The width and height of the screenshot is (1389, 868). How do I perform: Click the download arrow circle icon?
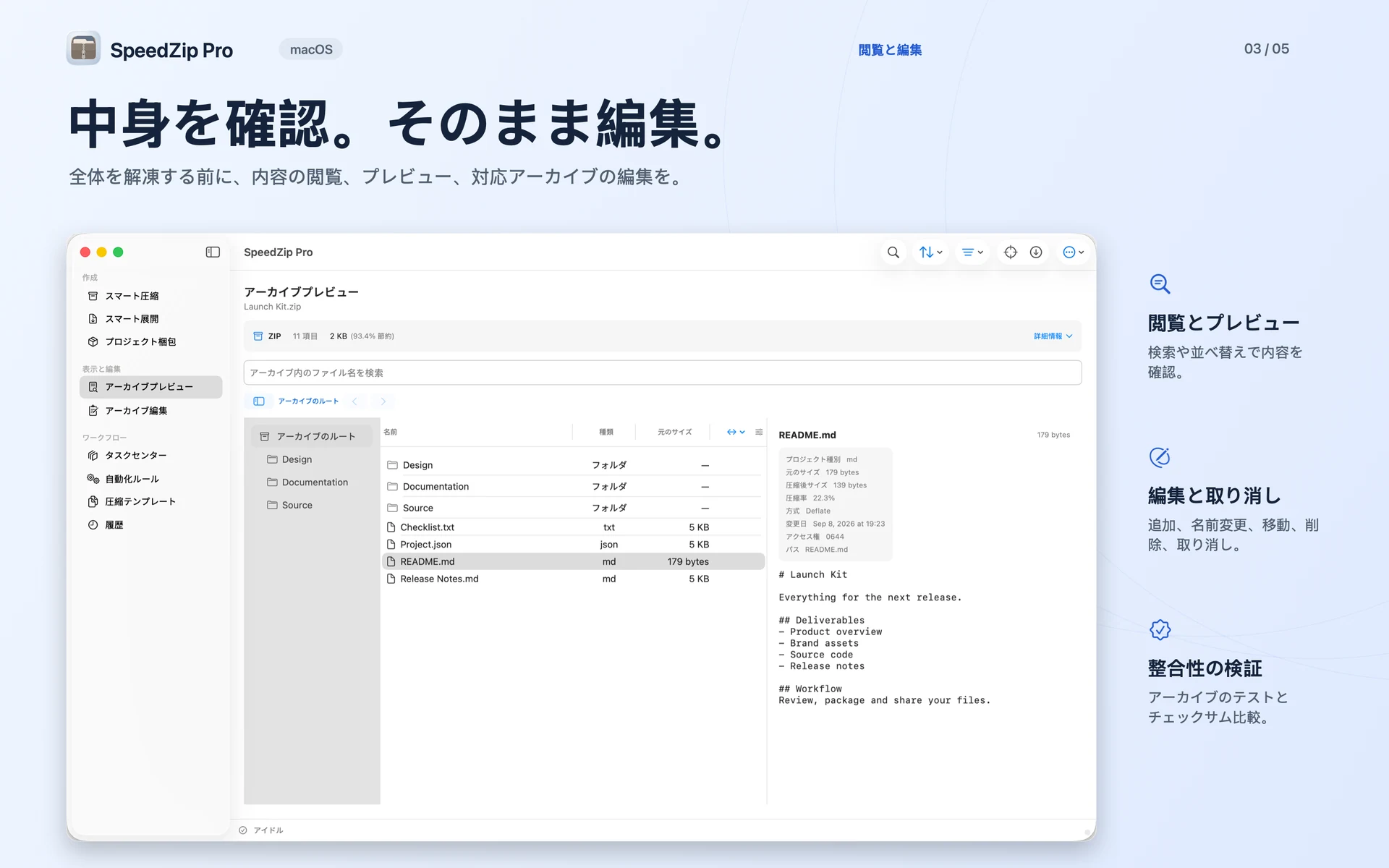[1036, 252]
